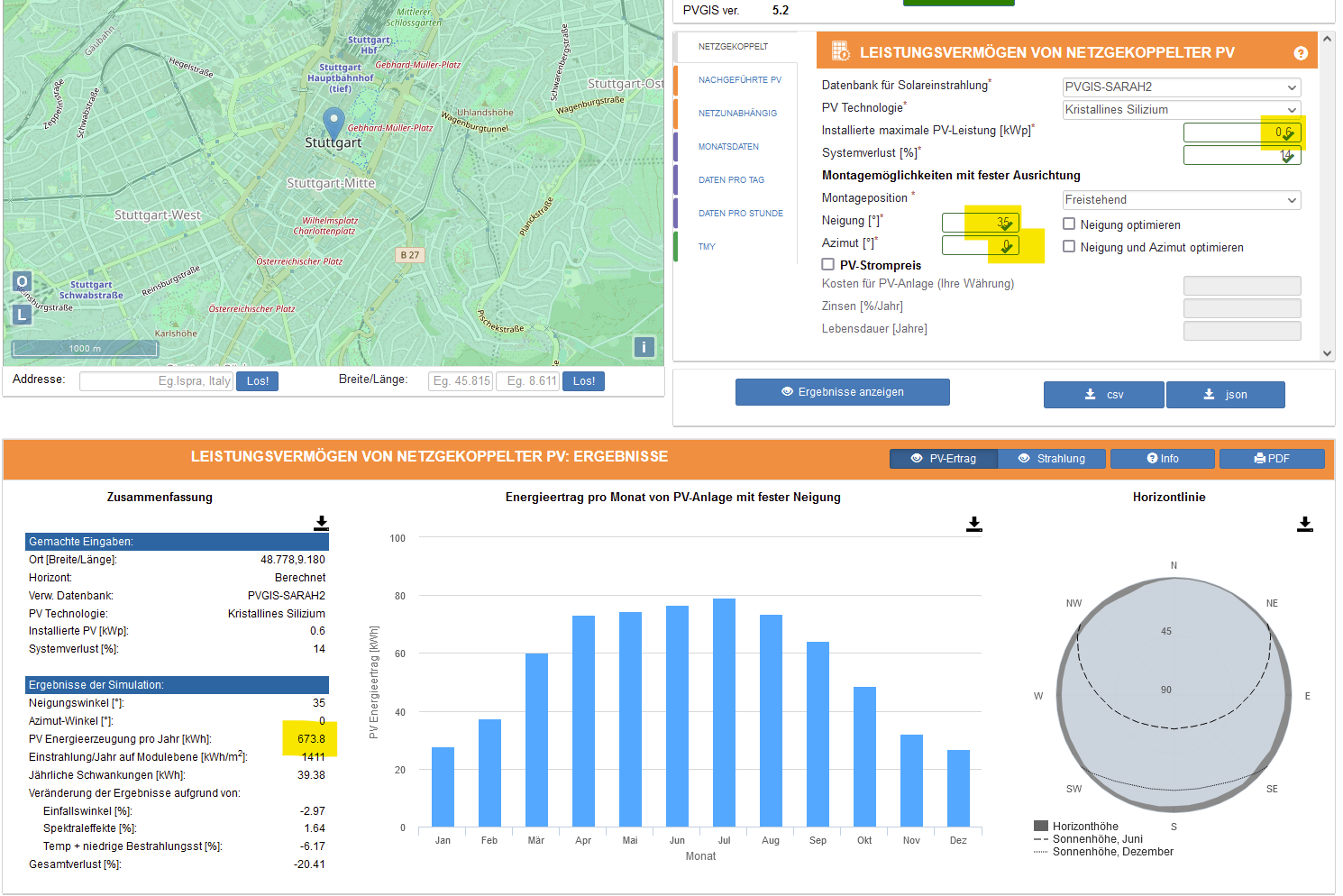Open Datenbank für Solareinstrahlung dropdown

[1182, 87]
